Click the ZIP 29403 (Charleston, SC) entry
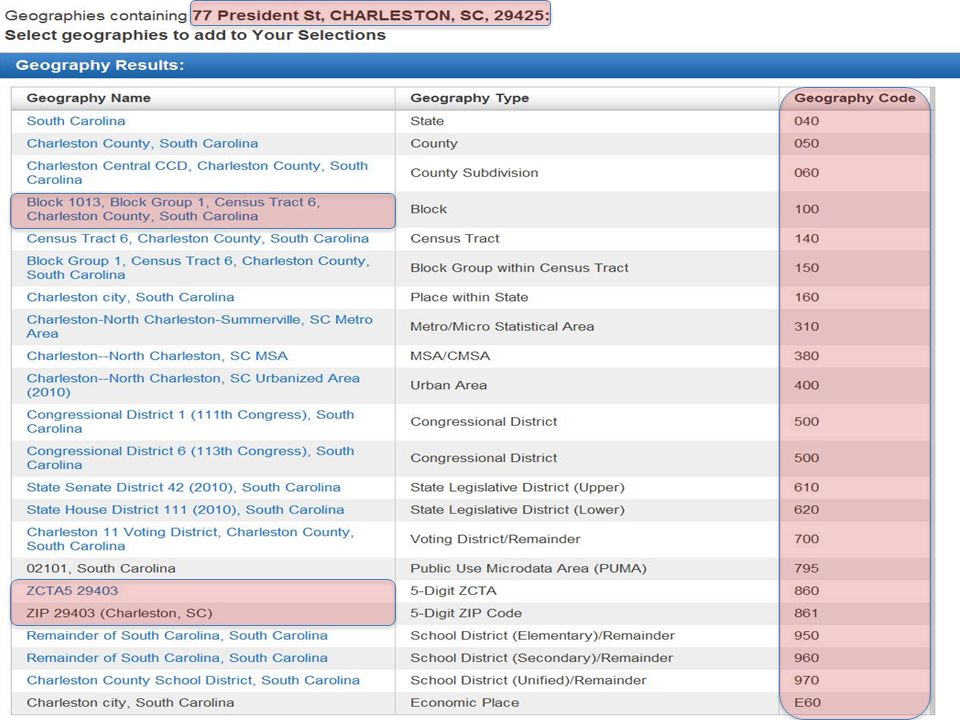 [119, 613]
